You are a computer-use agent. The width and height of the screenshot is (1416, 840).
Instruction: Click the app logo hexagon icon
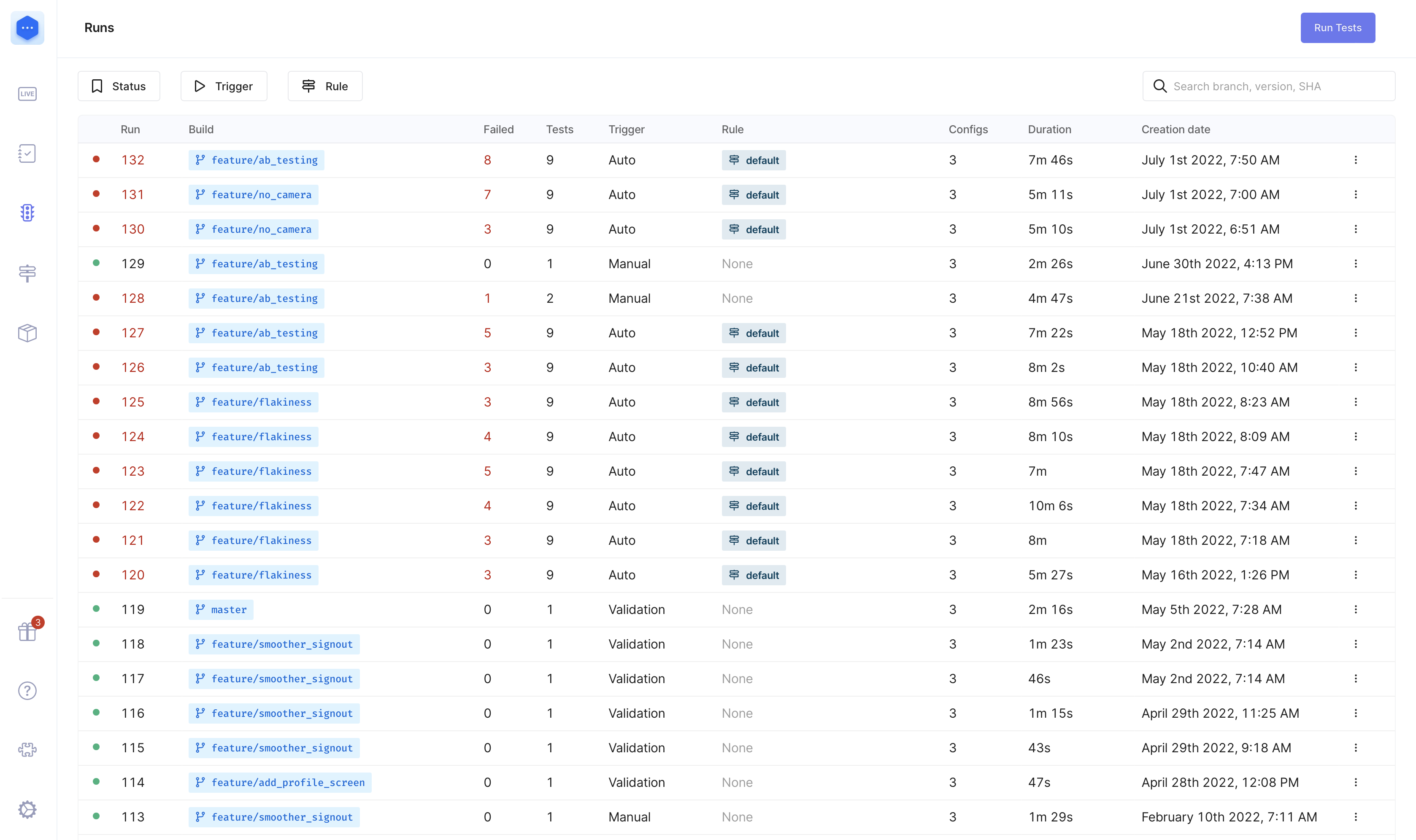[x=27, y=28]
